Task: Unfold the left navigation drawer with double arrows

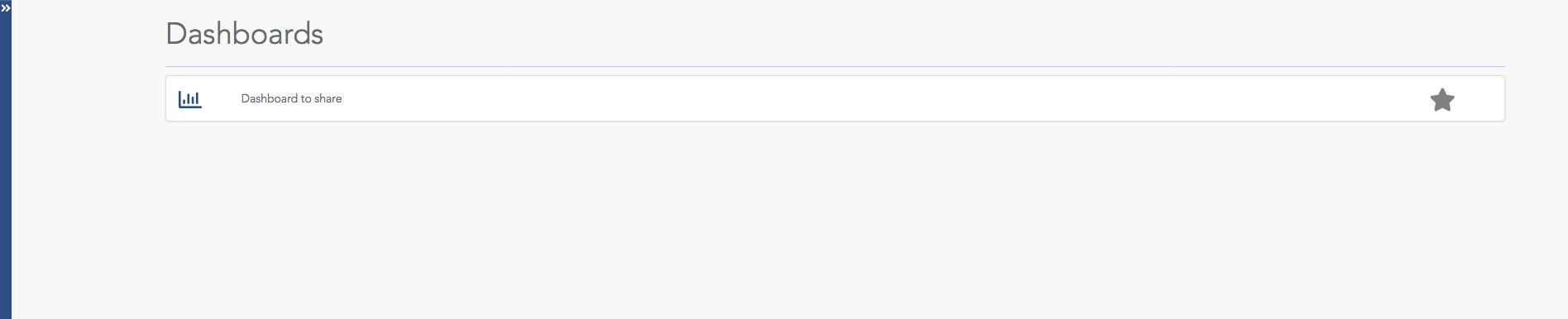Action: pos(6,8)
